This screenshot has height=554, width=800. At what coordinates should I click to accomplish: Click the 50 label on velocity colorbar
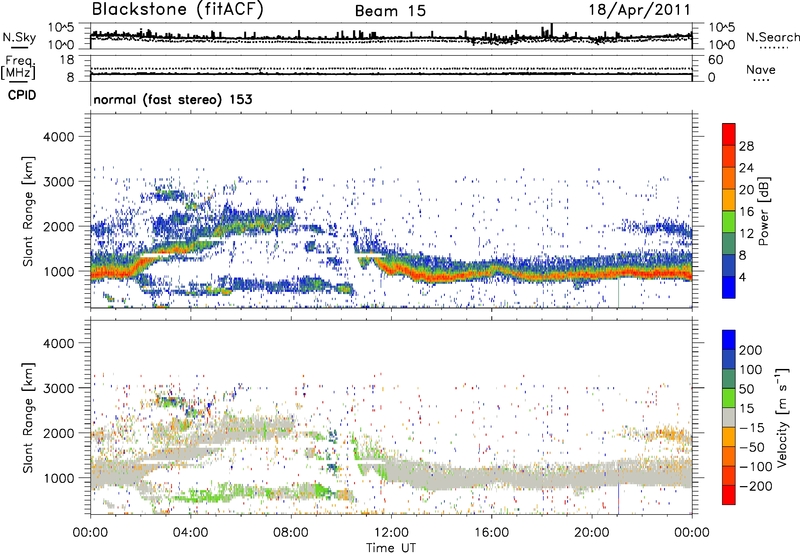746,389
